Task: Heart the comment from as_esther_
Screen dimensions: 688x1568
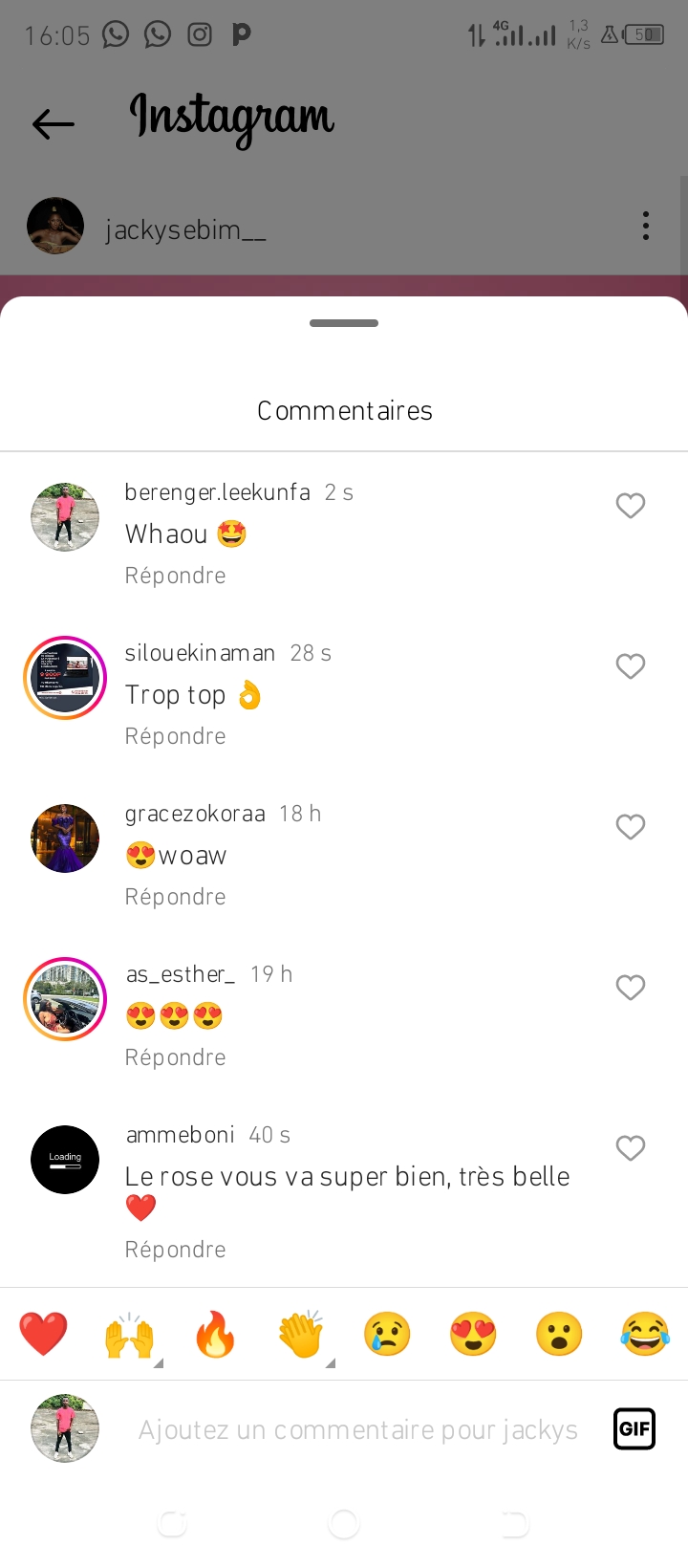Action: tap(631, 988)
